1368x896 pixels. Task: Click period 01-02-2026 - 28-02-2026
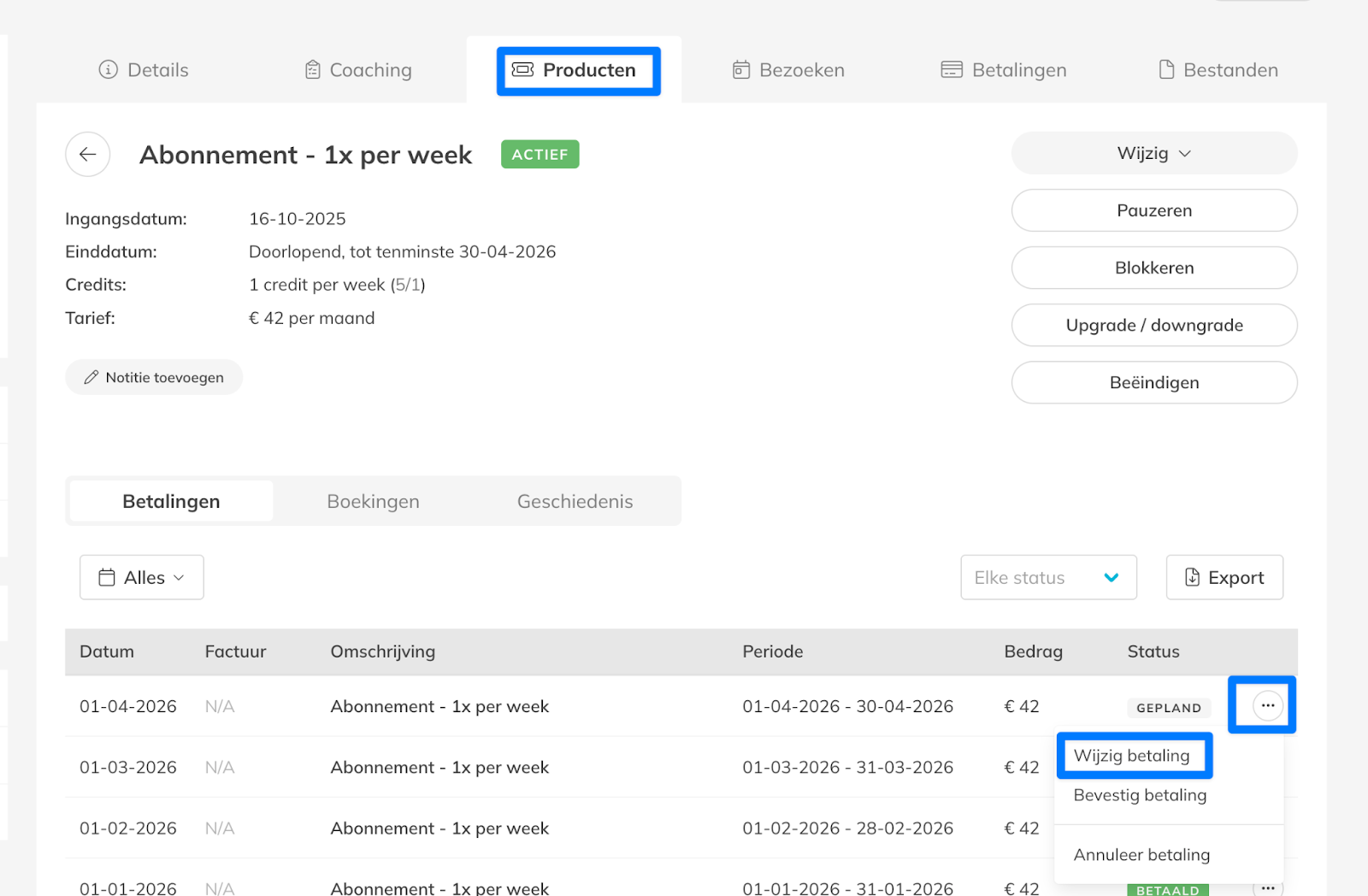click(848, 829)
